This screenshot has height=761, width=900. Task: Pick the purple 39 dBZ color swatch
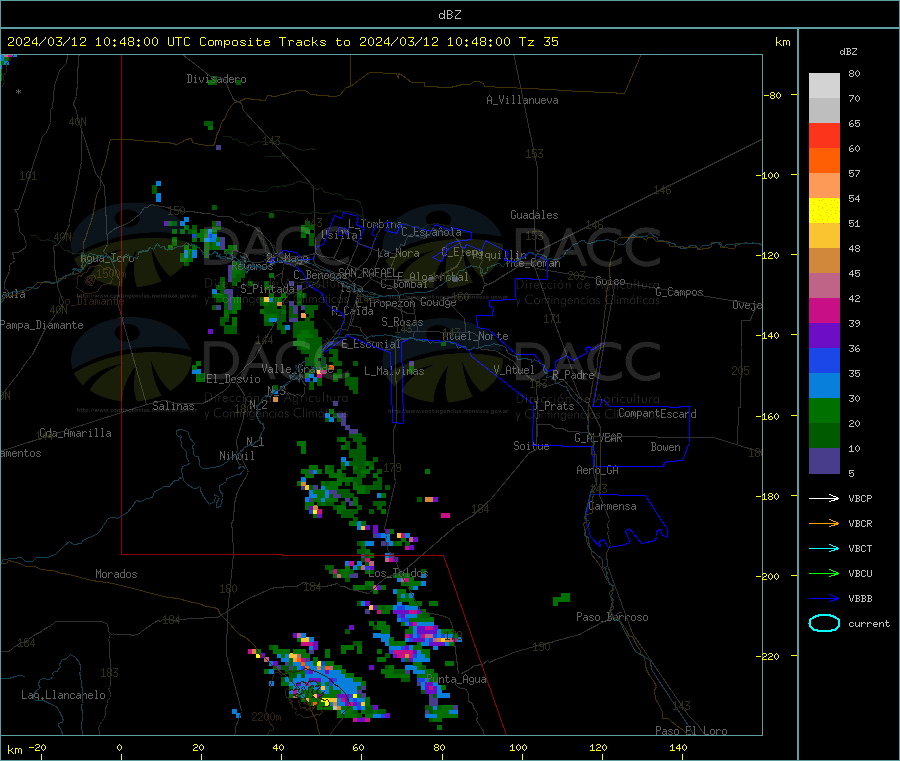click(x=824, y=336)
